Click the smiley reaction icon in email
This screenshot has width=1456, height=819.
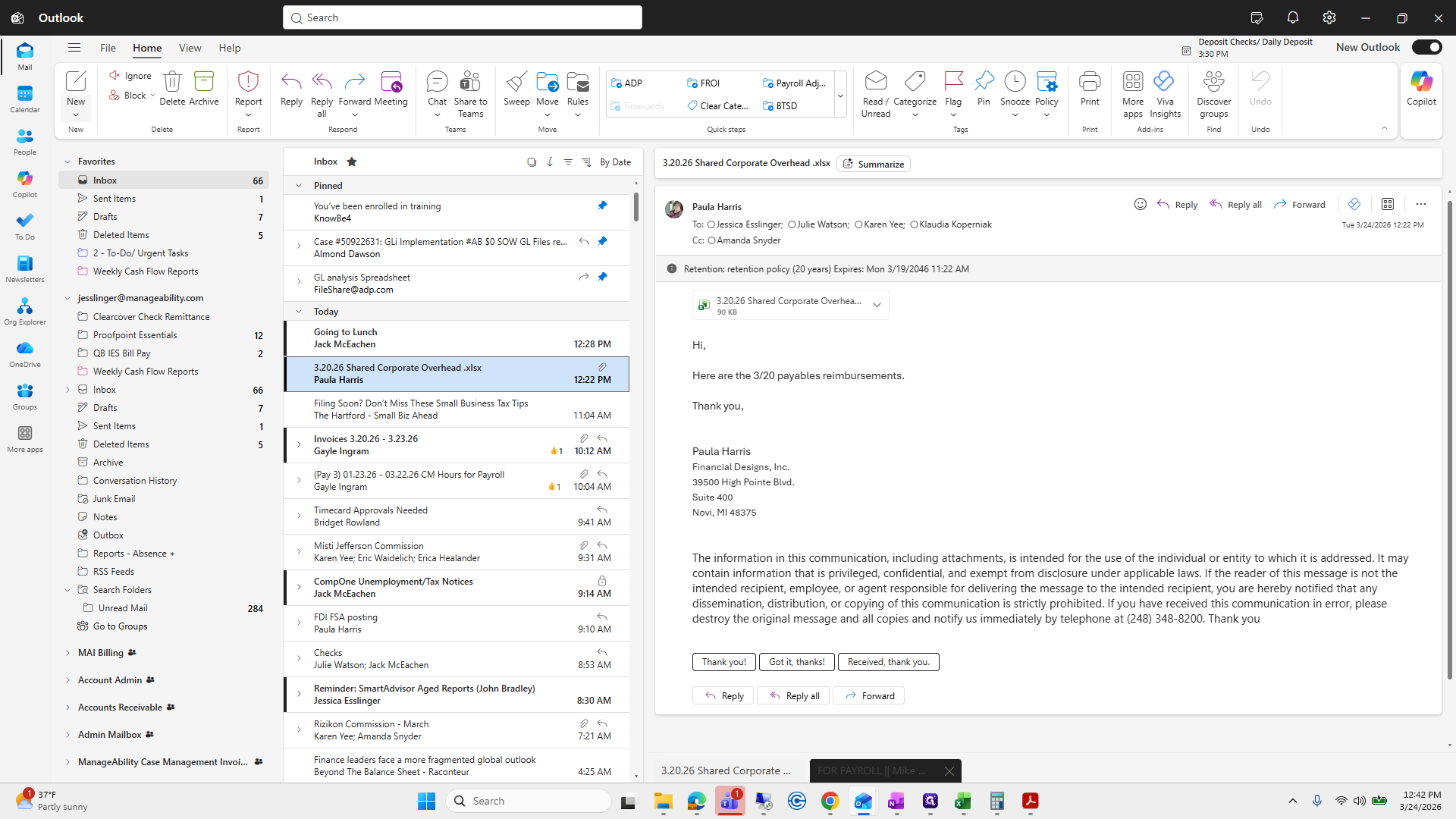(x=1140, y=204)
